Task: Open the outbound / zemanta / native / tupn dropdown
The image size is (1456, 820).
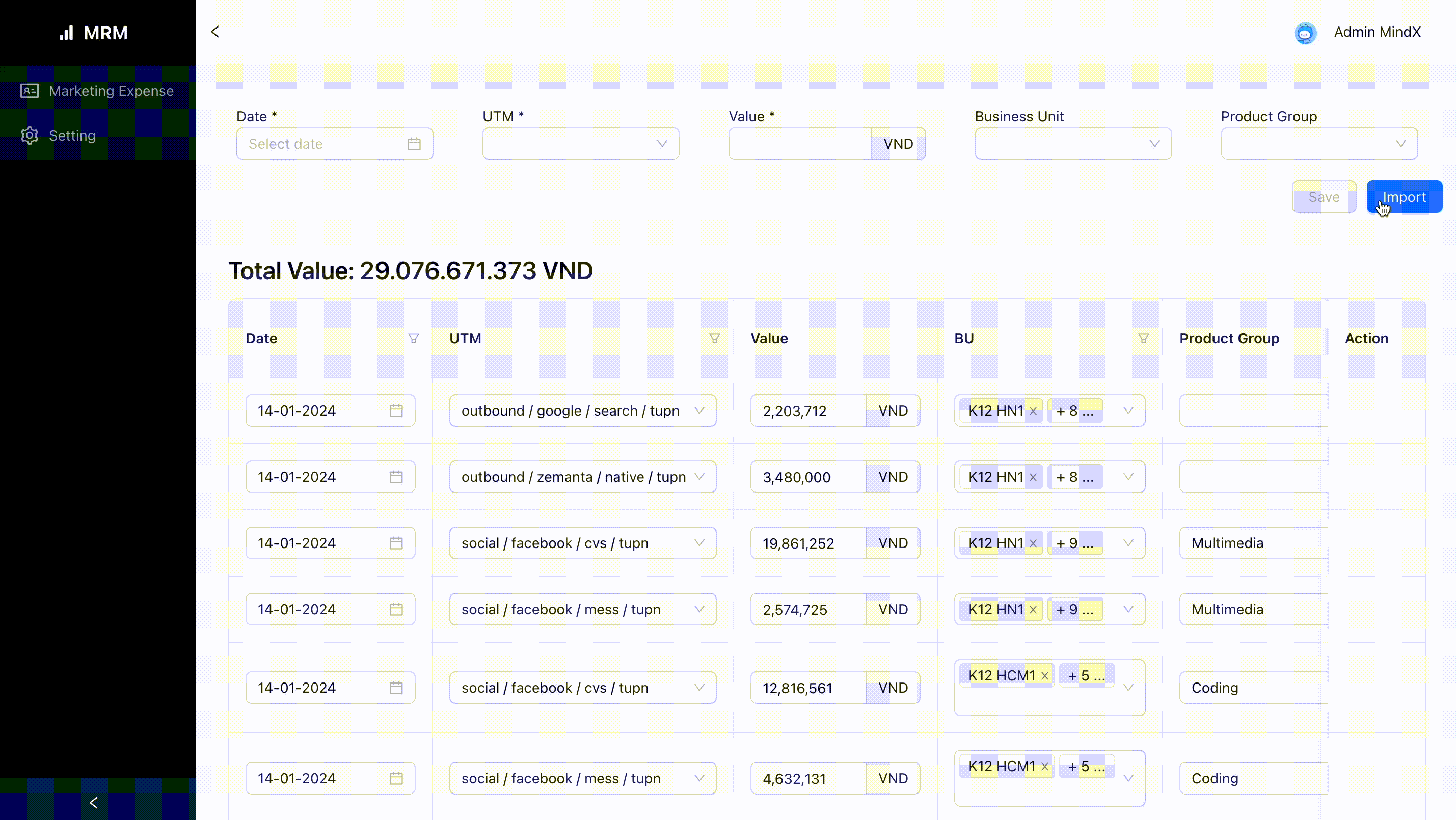Action: [x=582, y=477]
